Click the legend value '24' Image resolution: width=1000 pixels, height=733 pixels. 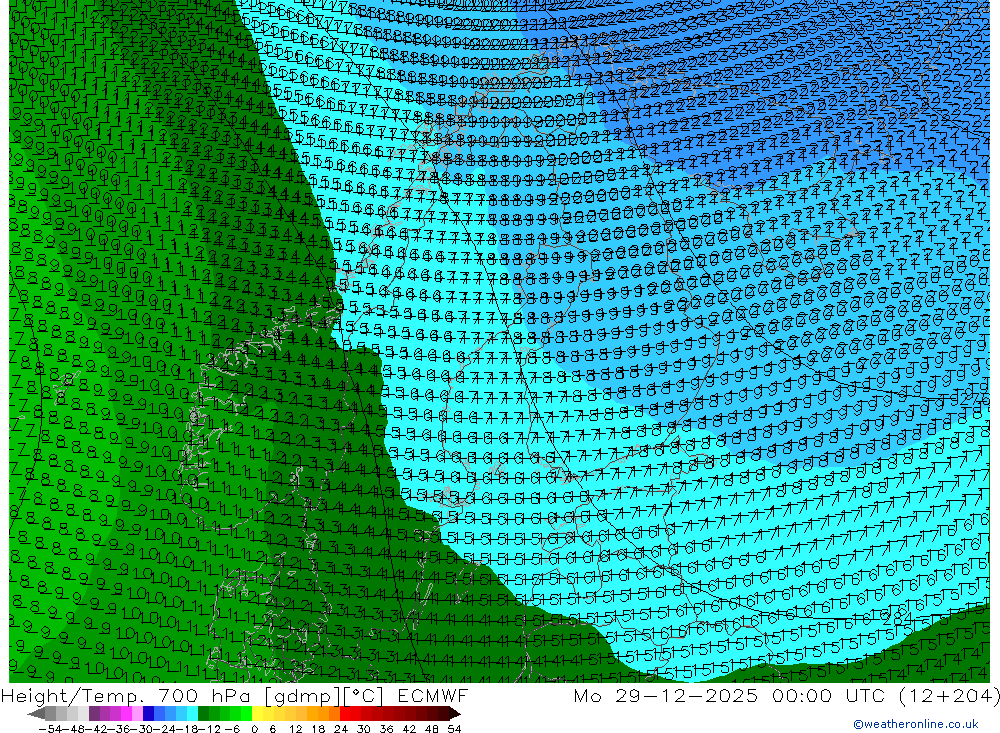point(341,729)
